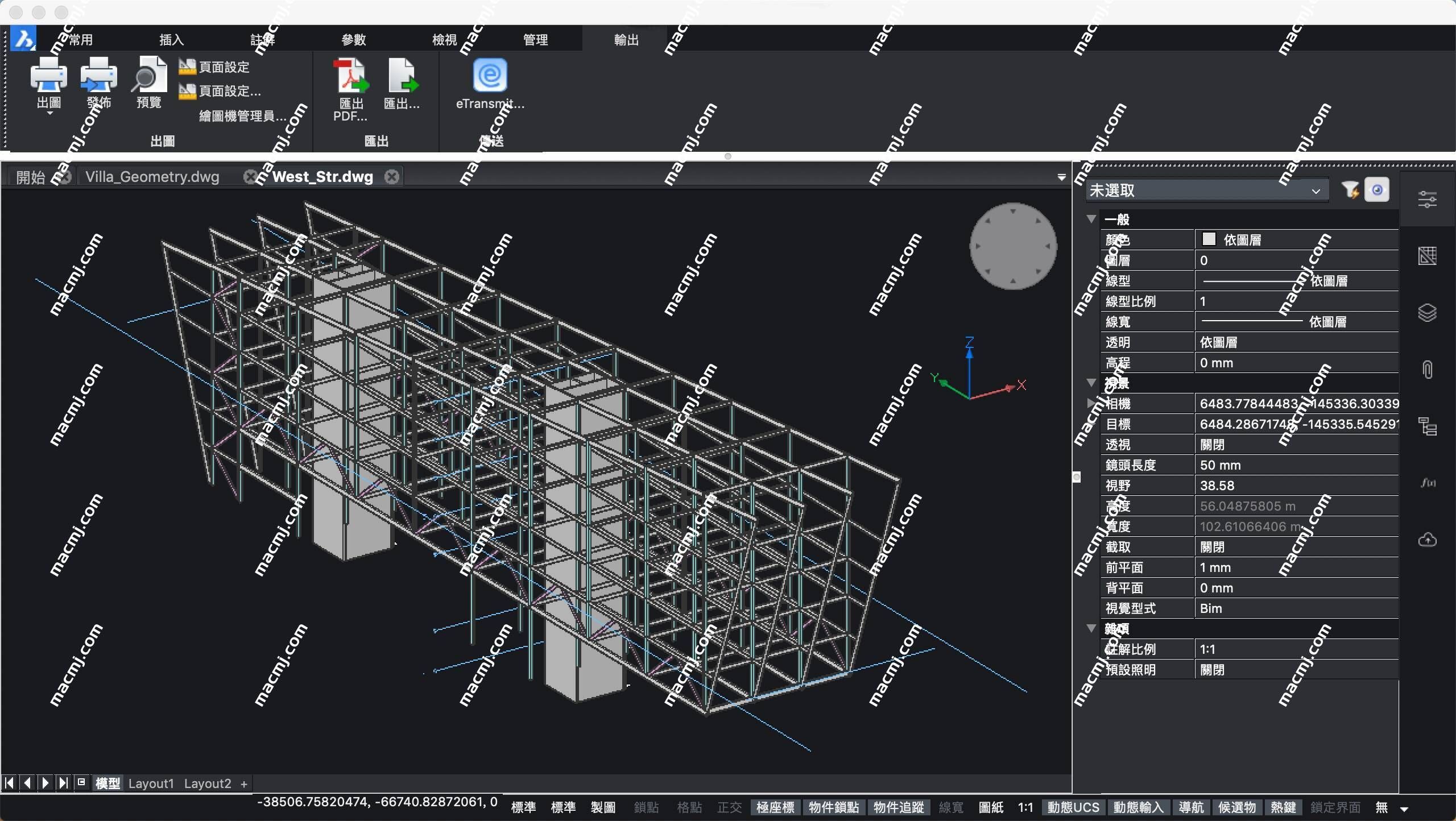Add a new layout with plus button

click(x=244, y=784)
